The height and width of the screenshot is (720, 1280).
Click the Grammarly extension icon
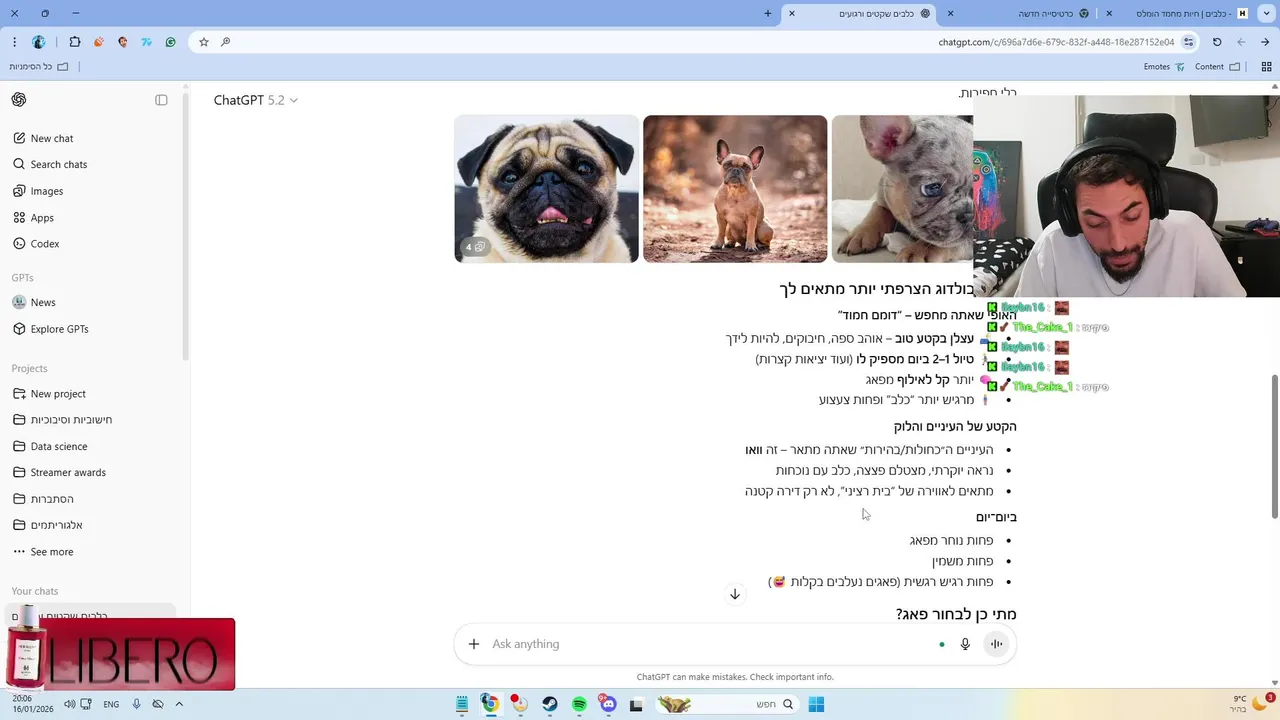coord(171,42)
